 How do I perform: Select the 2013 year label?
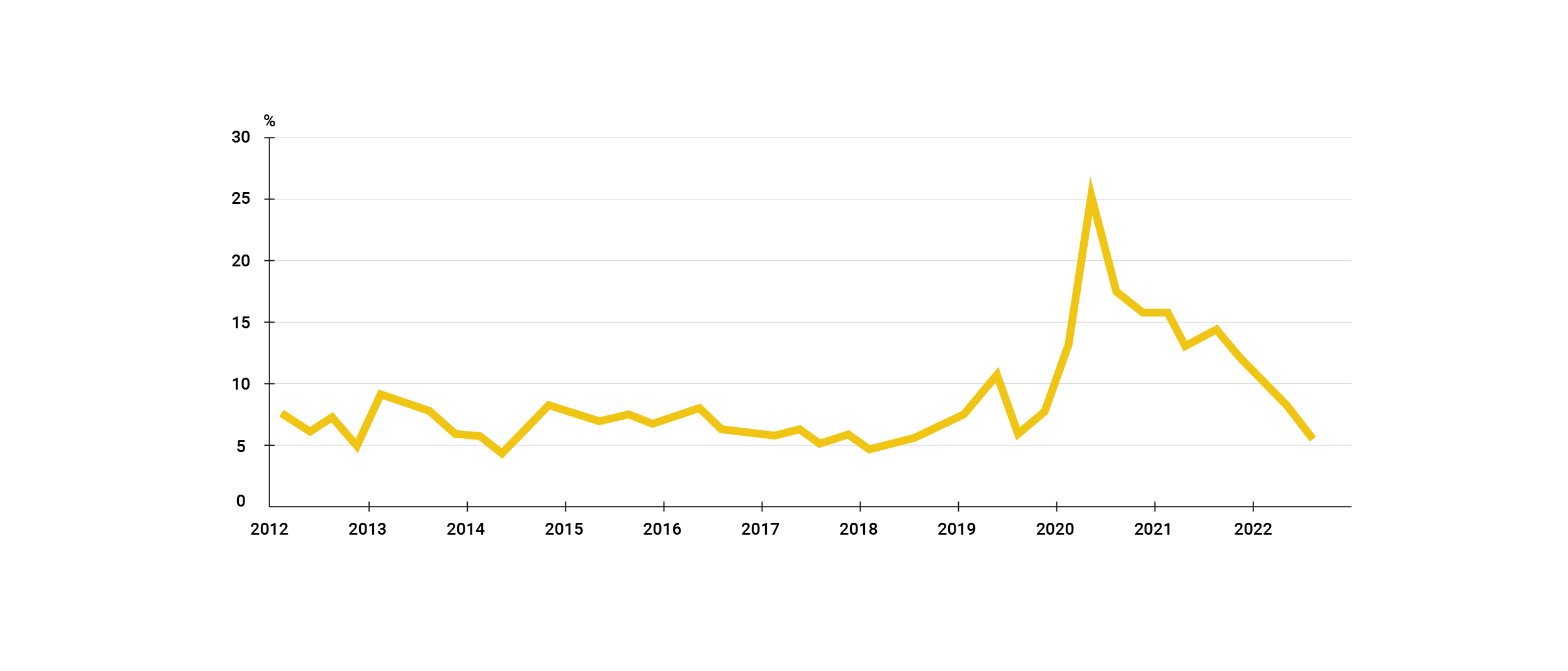click(367, 530)
